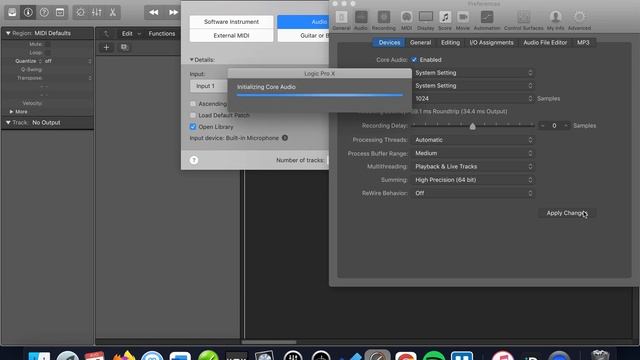Open the Editors scissors button

point(113,12)
